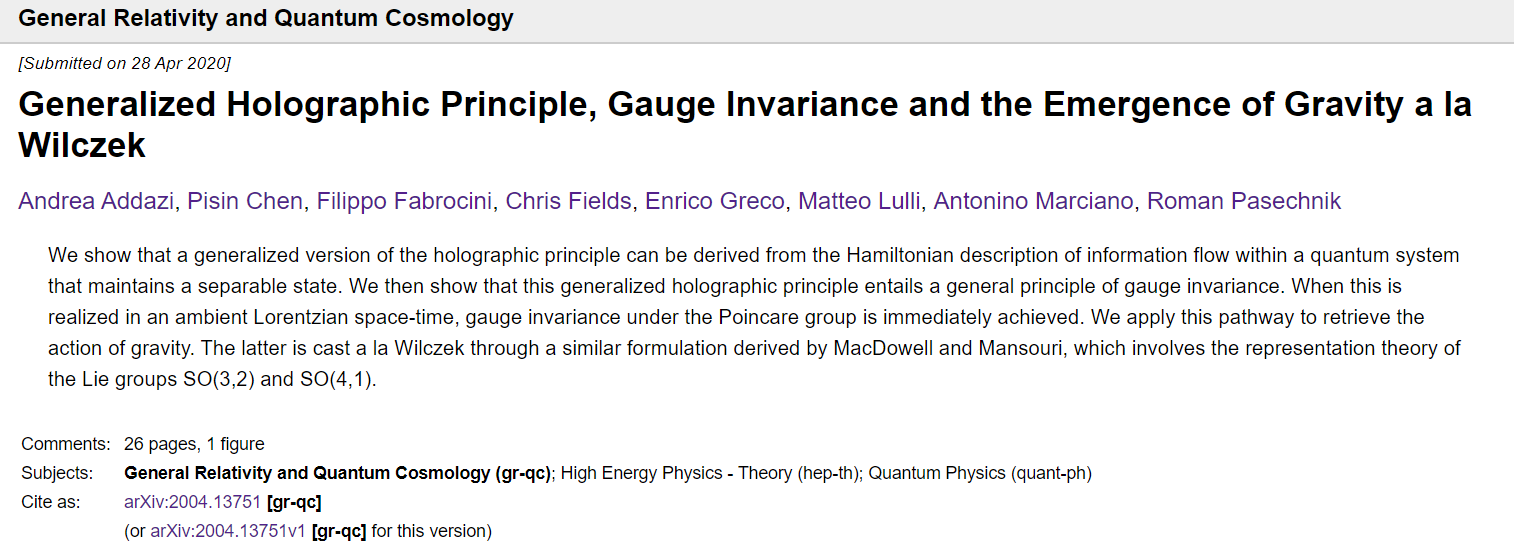Open Filippo Fabrocini's author page
1514x555 pixels.
403,202
